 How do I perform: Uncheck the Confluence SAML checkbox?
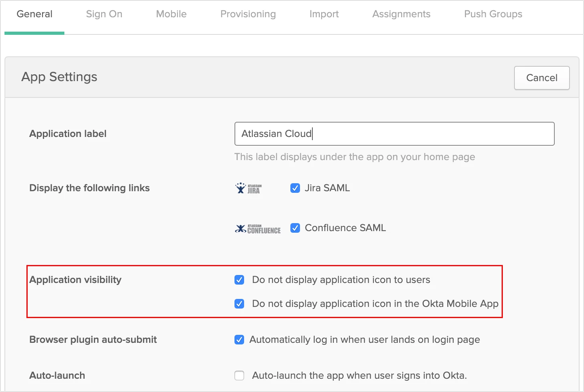coord(295,228)
